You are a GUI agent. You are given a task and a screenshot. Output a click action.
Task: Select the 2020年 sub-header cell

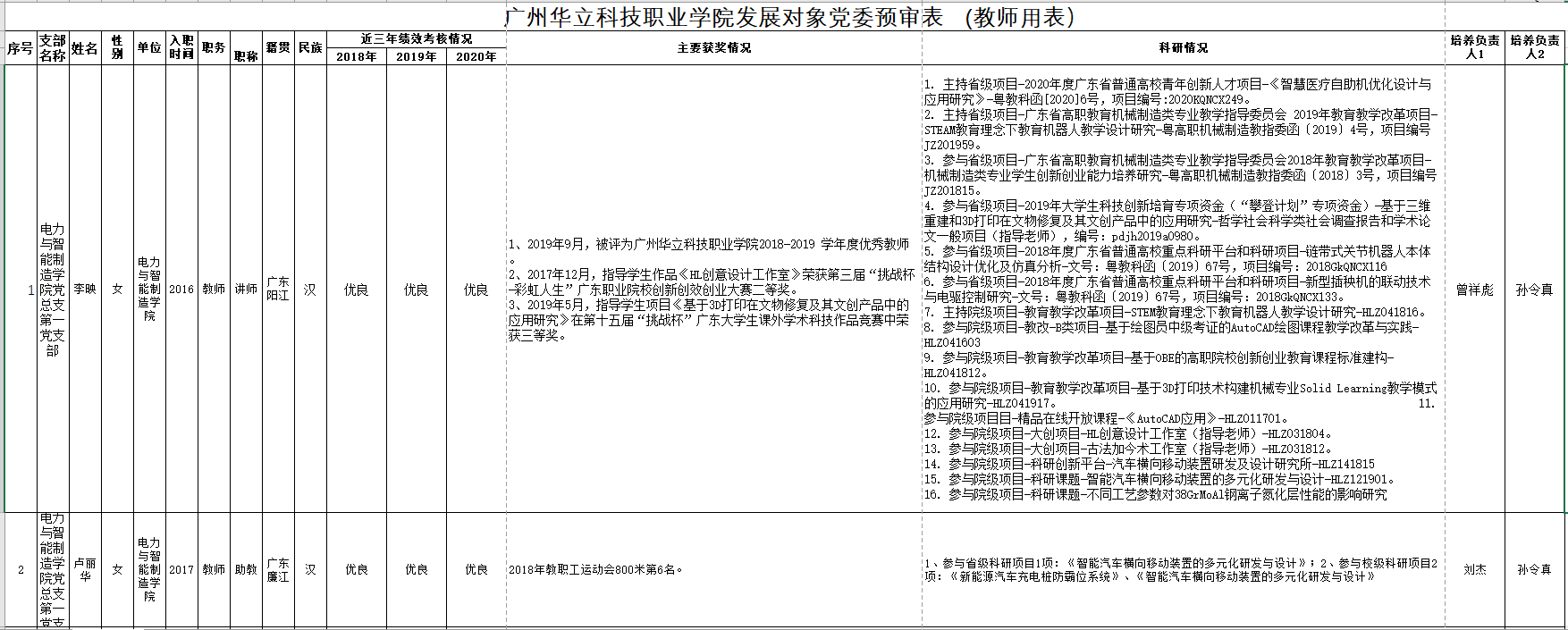point(476,56)
